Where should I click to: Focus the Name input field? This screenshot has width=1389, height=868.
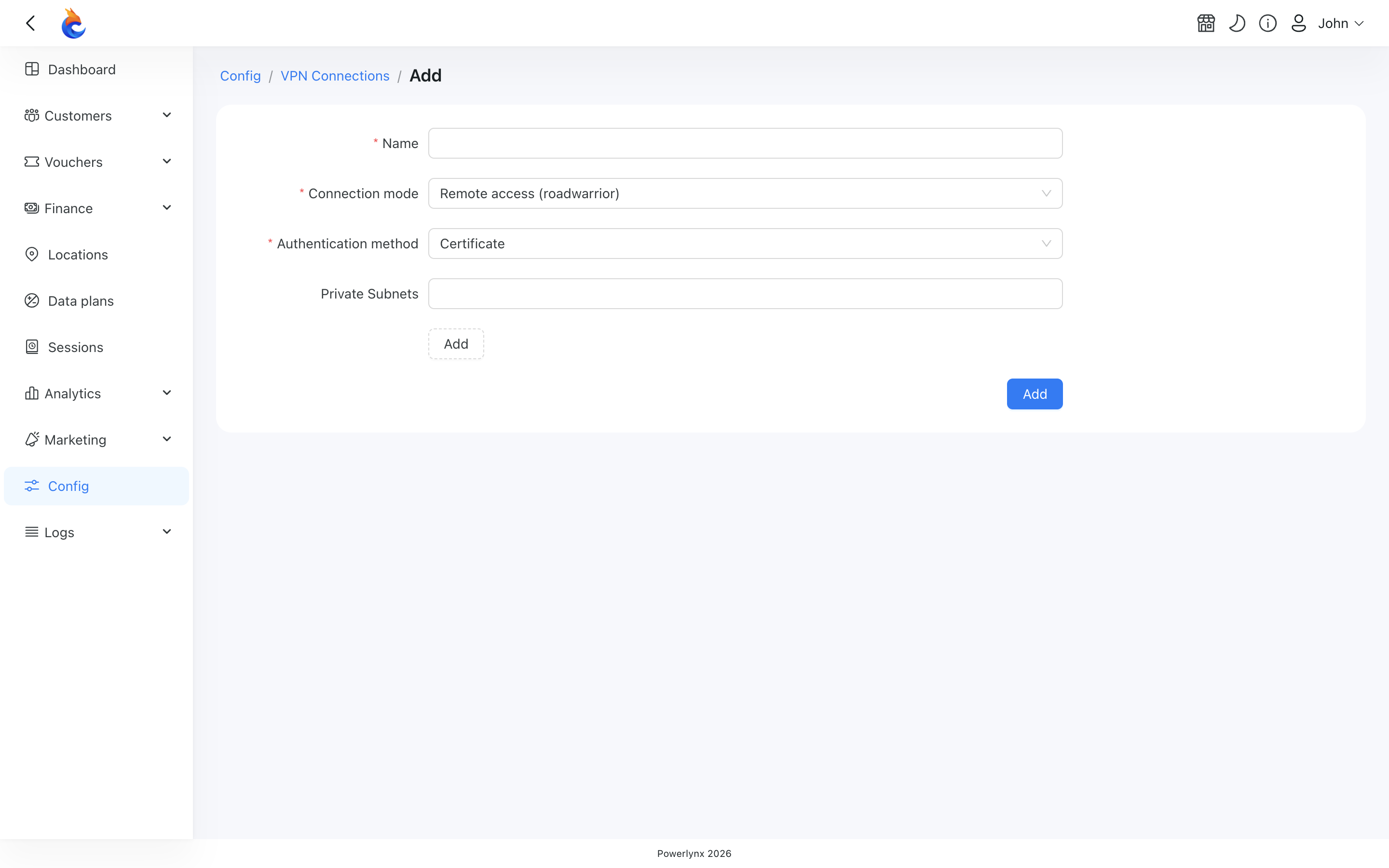(745, 143)
